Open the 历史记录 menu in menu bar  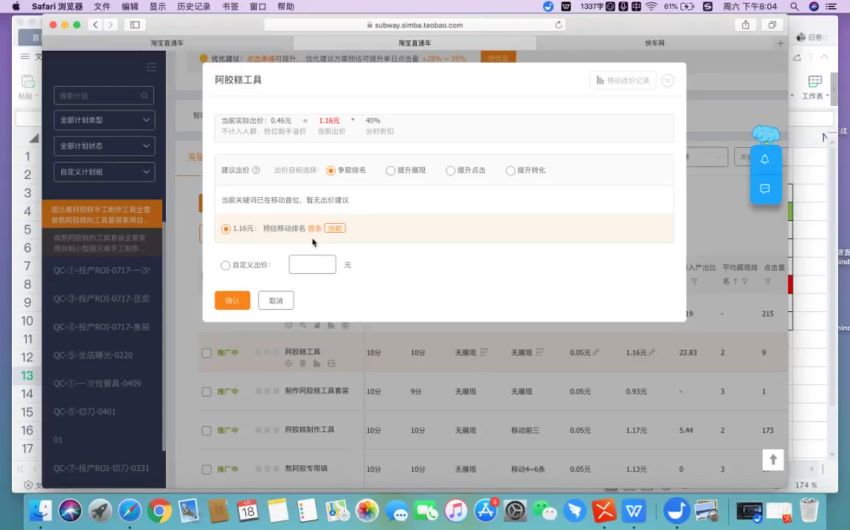coord(194,7)
